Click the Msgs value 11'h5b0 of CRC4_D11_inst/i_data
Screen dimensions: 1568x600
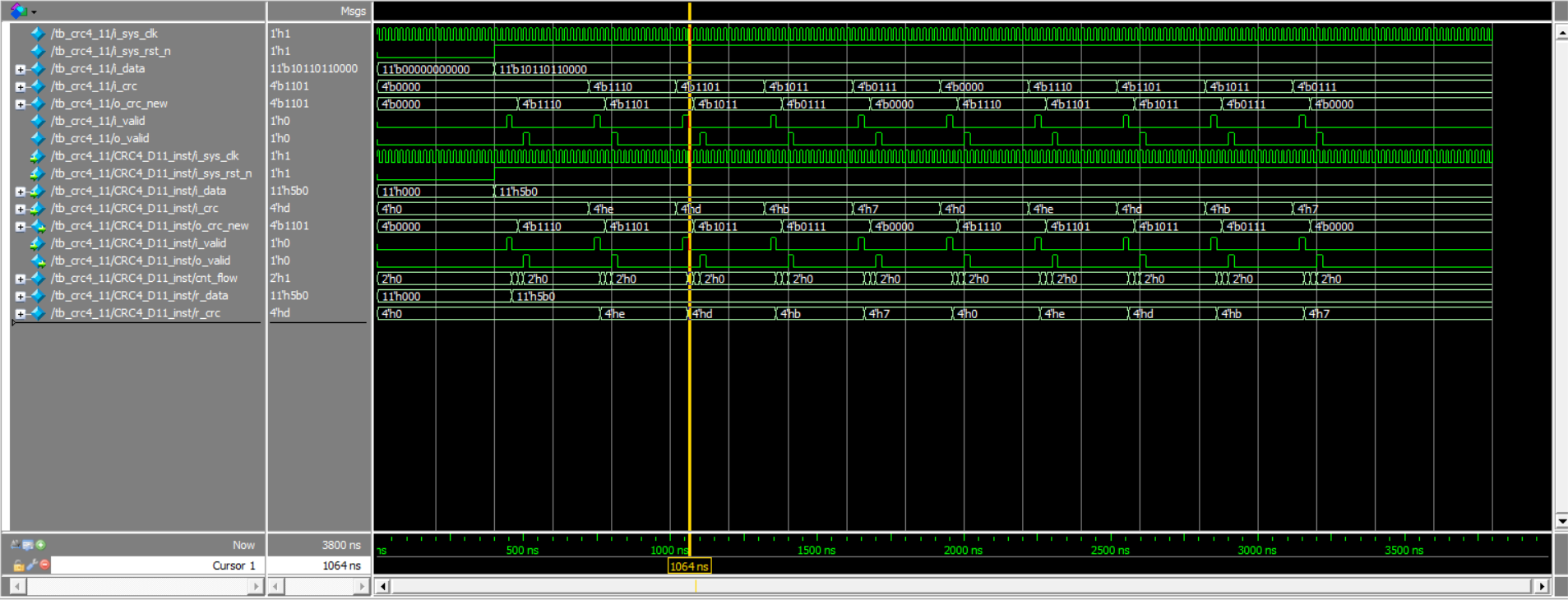point(289,191)
